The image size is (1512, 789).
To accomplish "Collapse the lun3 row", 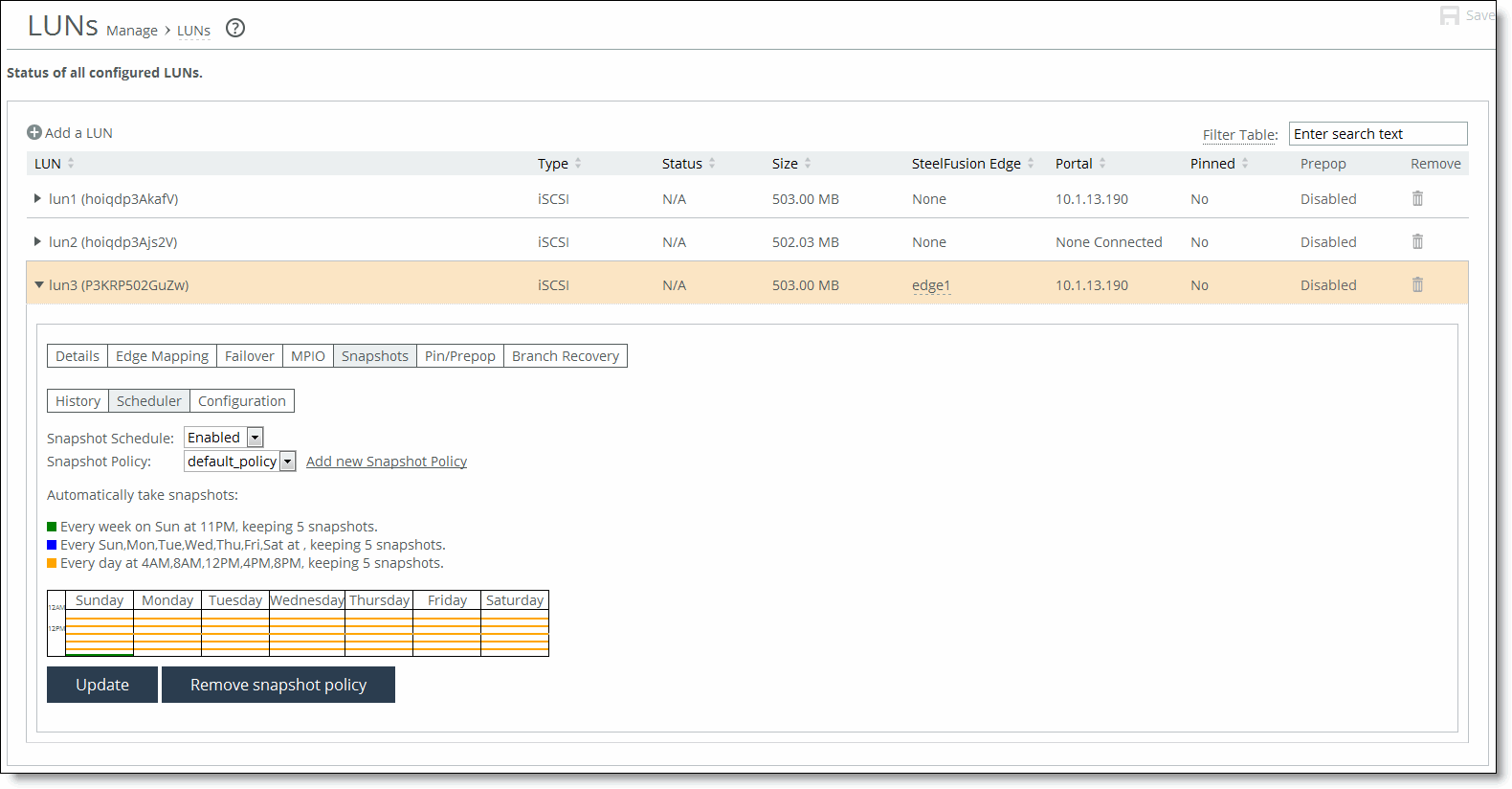I will [x=39, y=284].
